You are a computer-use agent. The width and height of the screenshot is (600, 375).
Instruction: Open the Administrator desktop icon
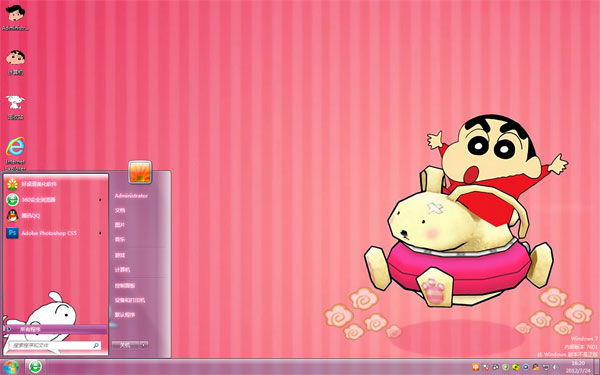pyautogui.click(x=15, y=17)
